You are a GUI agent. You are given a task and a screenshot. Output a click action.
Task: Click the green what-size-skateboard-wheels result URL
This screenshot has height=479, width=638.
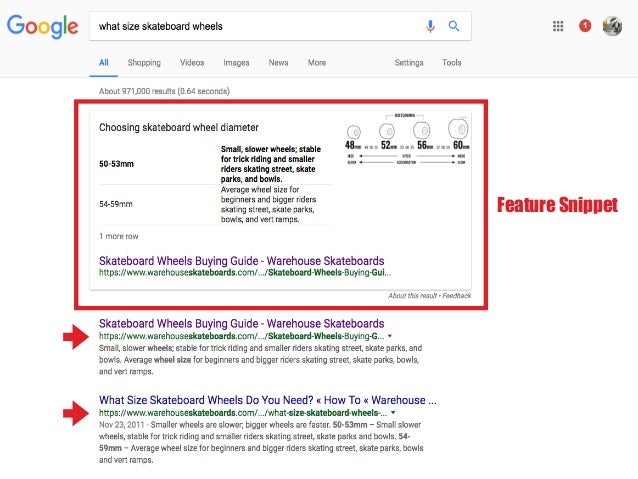(x=243, y=413)
